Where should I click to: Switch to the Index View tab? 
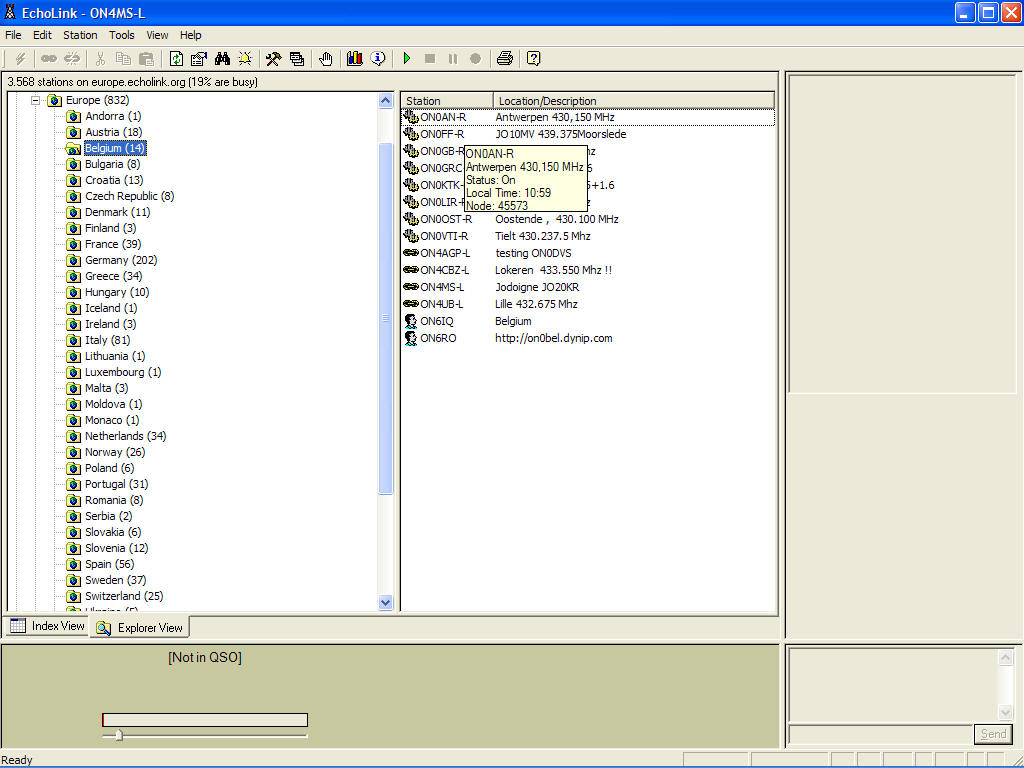tap(47, 626)
